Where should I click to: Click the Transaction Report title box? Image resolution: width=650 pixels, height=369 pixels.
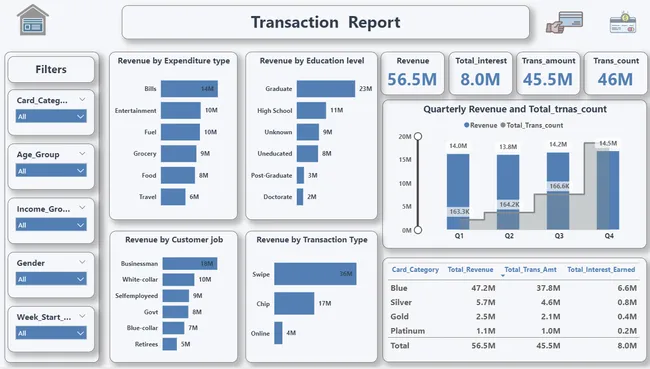click(325, 22)
